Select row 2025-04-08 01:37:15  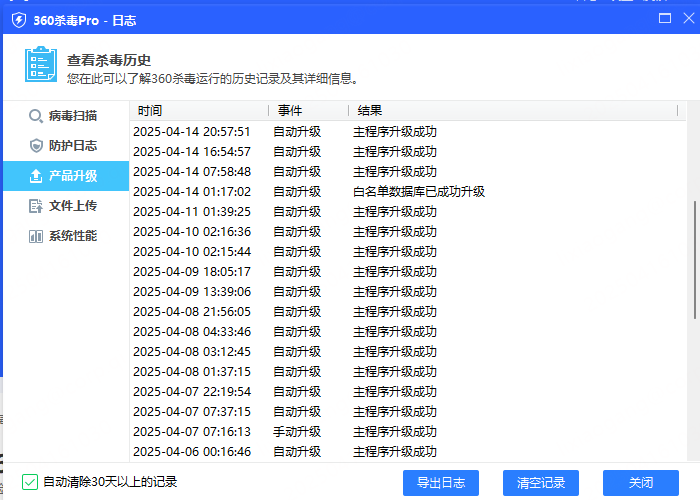pos(408,372)
